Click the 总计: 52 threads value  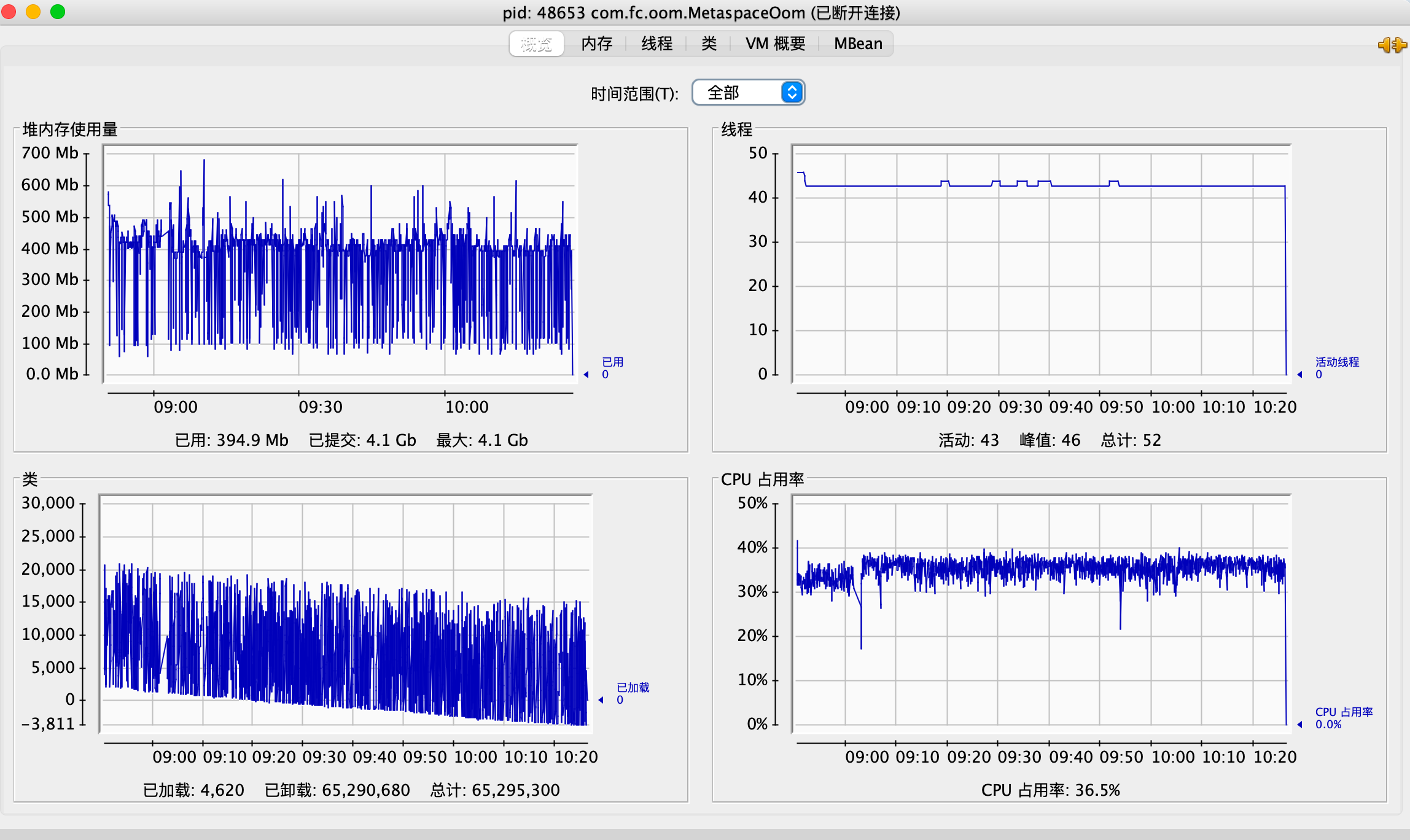tap(1131, 440)
